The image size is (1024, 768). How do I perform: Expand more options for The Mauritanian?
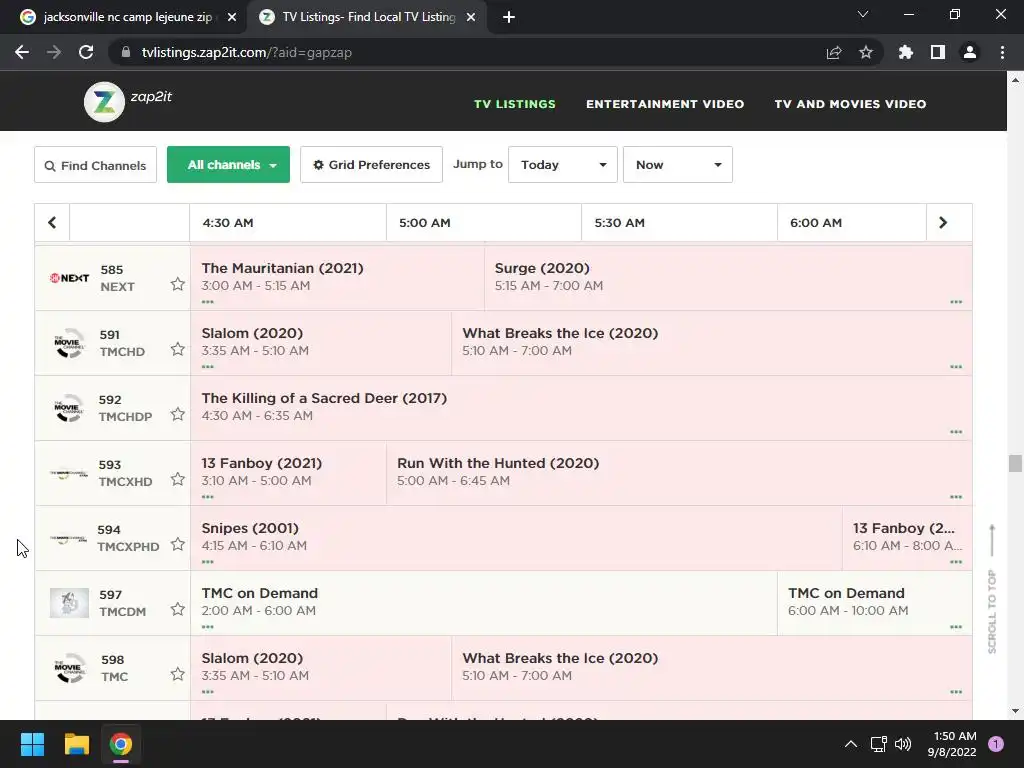(208, 302)
